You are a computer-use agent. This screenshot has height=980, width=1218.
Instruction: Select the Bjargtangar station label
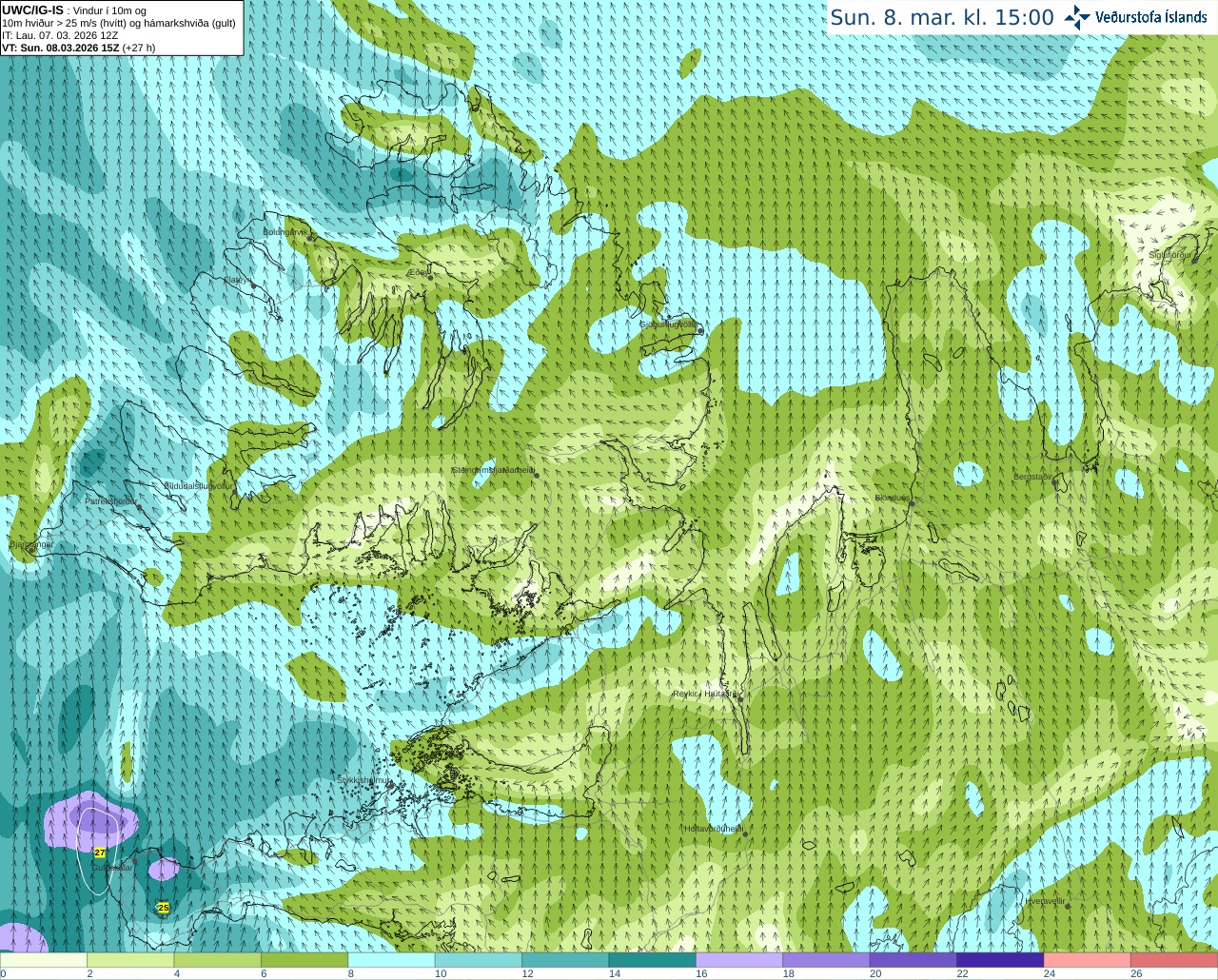click(x=31, y=545)
